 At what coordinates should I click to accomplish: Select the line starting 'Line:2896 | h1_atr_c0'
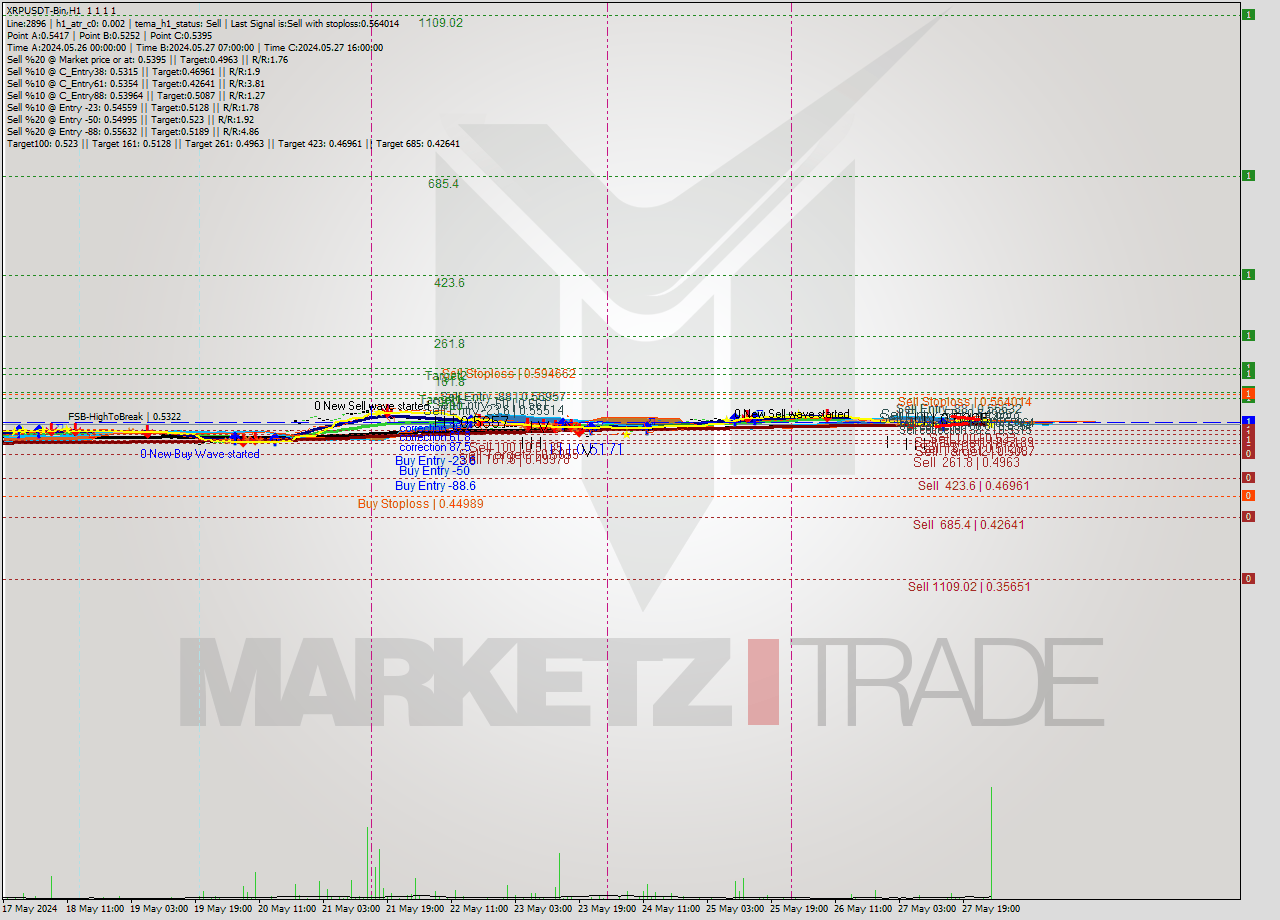coord(203,23)
